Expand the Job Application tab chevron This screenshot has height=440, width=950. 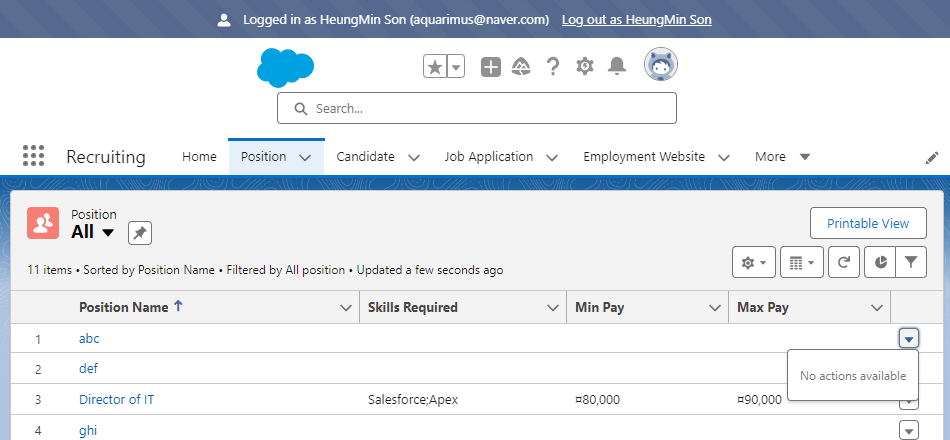[x=552, y=158]
